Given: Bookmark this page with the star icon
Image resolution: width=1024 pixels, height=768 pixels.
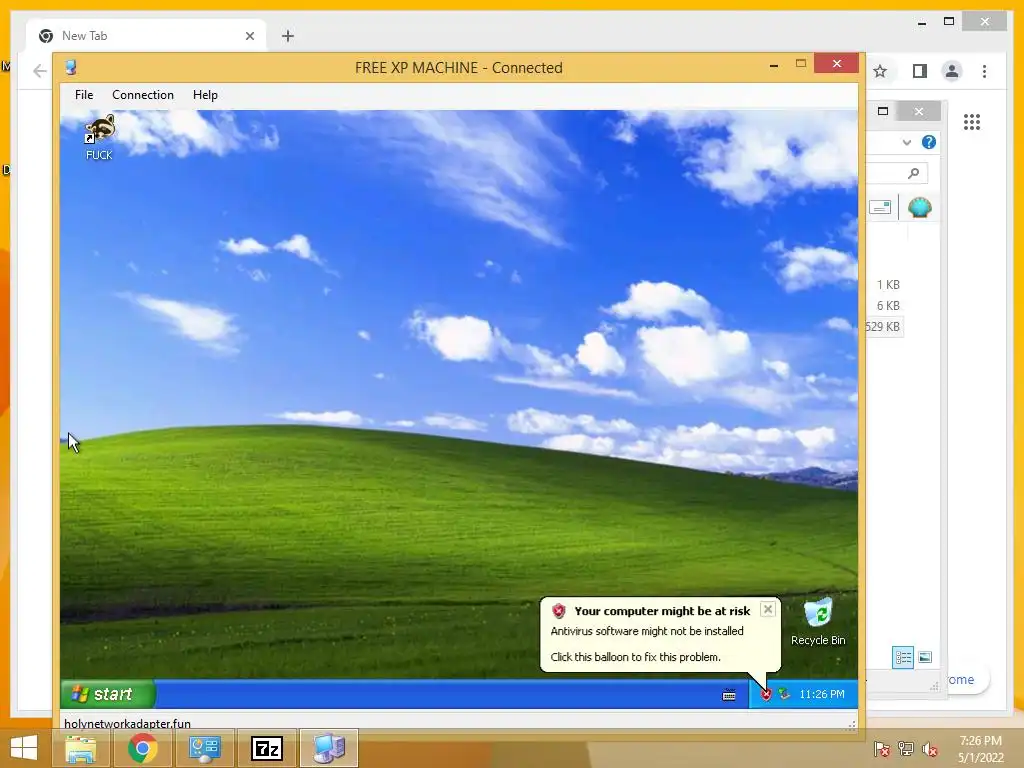Looking at the screenshot, I should coord(880,71).
